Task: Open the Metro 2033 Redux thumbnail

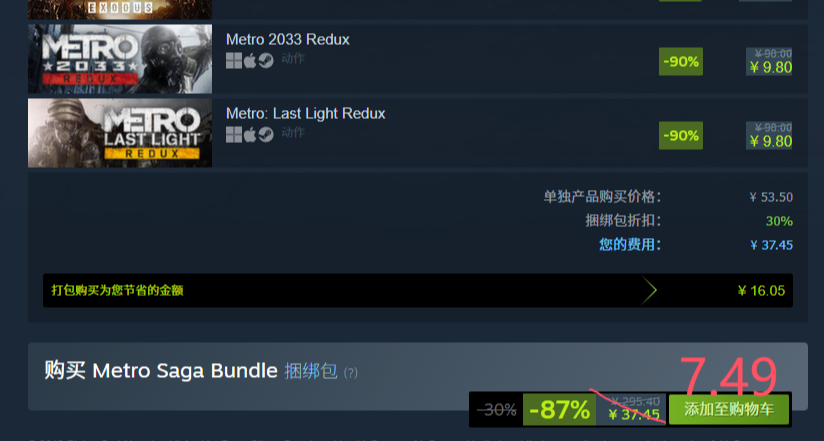Action: pos(120,59)
